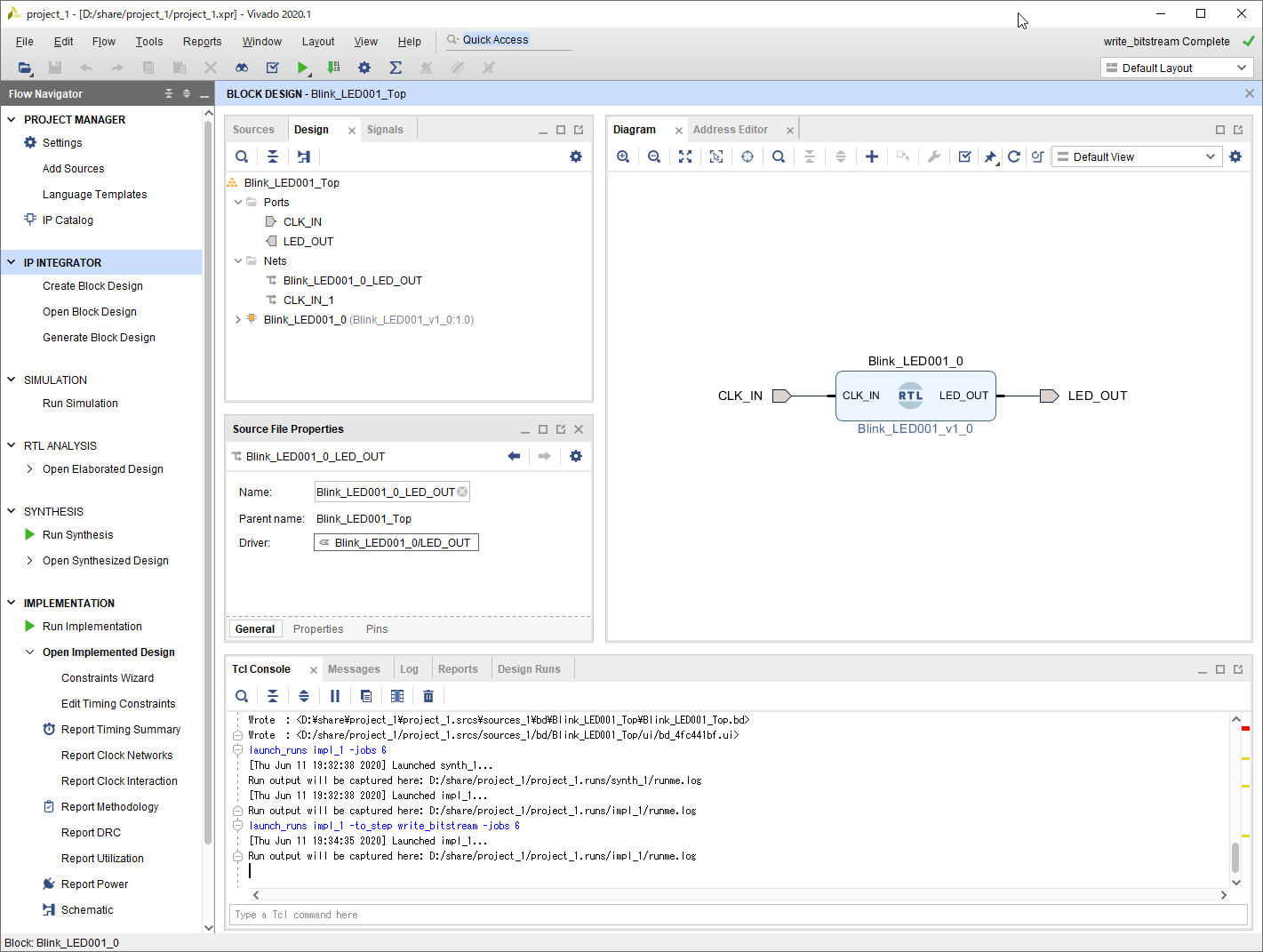Open the Reports menu
This screenshot has height=952, width=1263.
(x=202, y=42)
